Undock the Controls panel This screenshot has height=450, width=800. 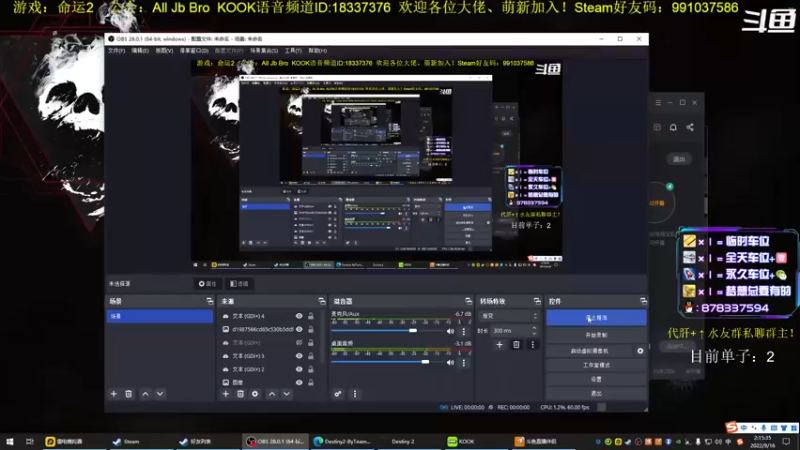pyautogui.click(x=643, y=302)
